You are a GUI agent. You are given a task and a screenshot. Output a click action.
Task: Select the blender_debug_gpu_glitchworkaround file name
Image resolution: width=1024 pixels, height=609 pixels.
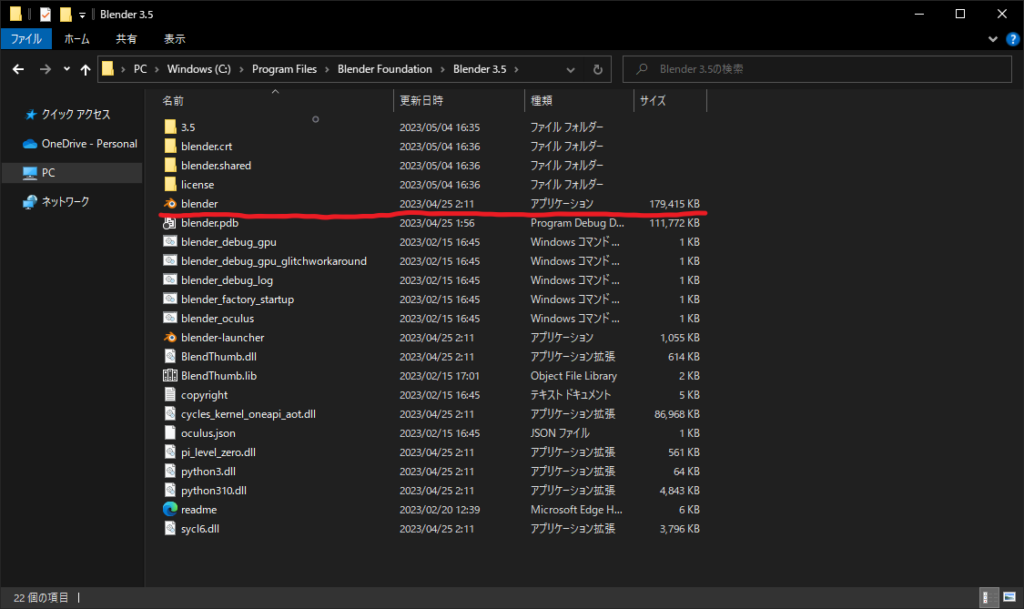274,261
